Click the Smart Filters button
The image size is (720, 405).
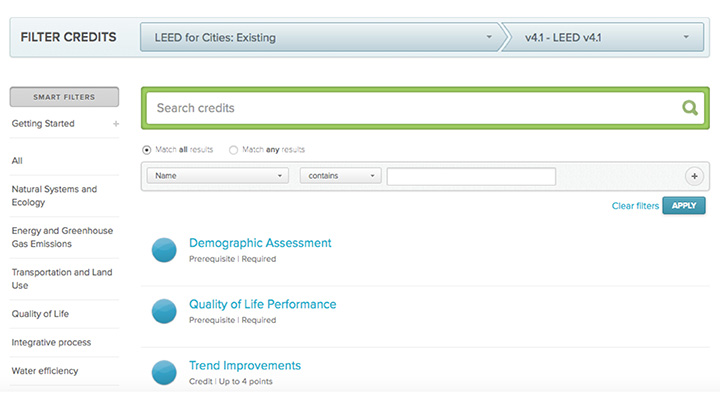pyautogui.click(x=64, y=97)
